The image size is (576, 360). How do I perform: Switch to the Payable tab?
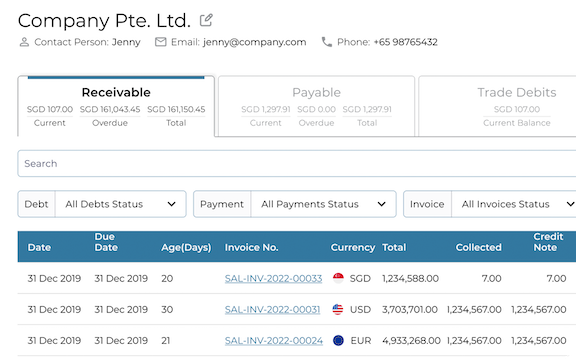[316, 106]
